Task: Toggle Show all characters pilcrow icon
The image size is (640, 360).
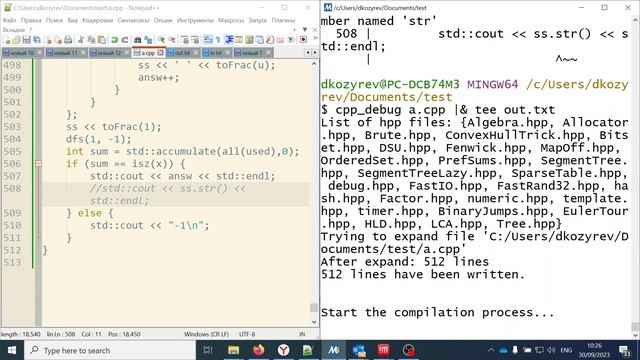Action: tap(218, 40)
